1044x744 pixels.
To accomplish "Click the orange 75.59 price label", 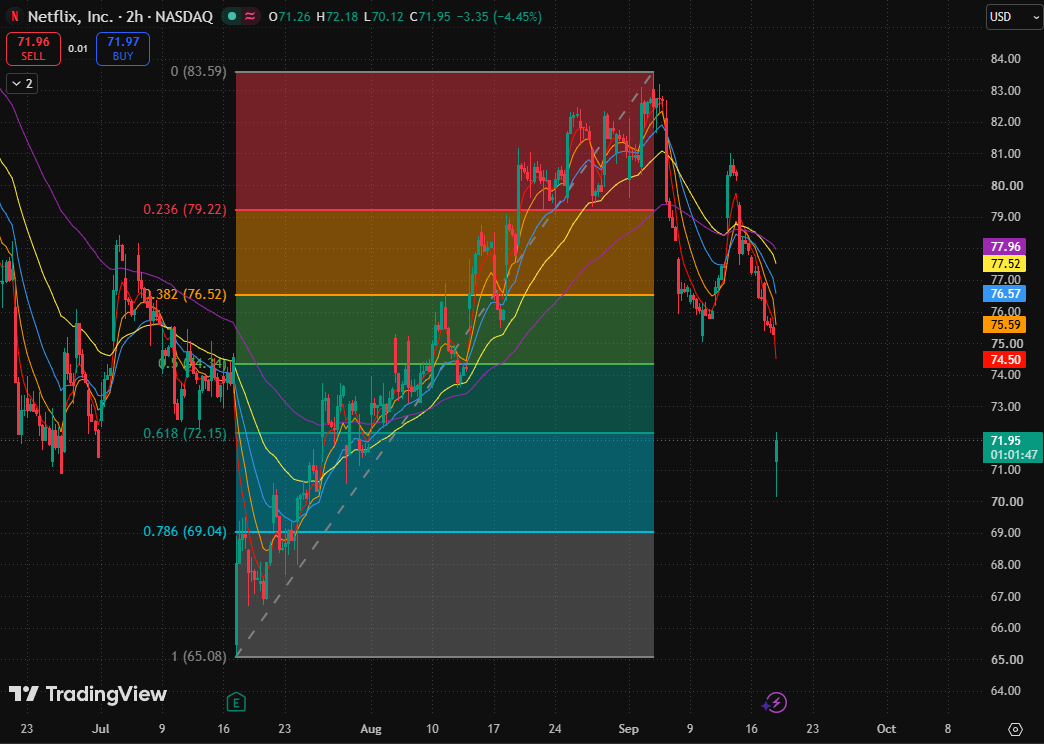I will coord(1005,325).
